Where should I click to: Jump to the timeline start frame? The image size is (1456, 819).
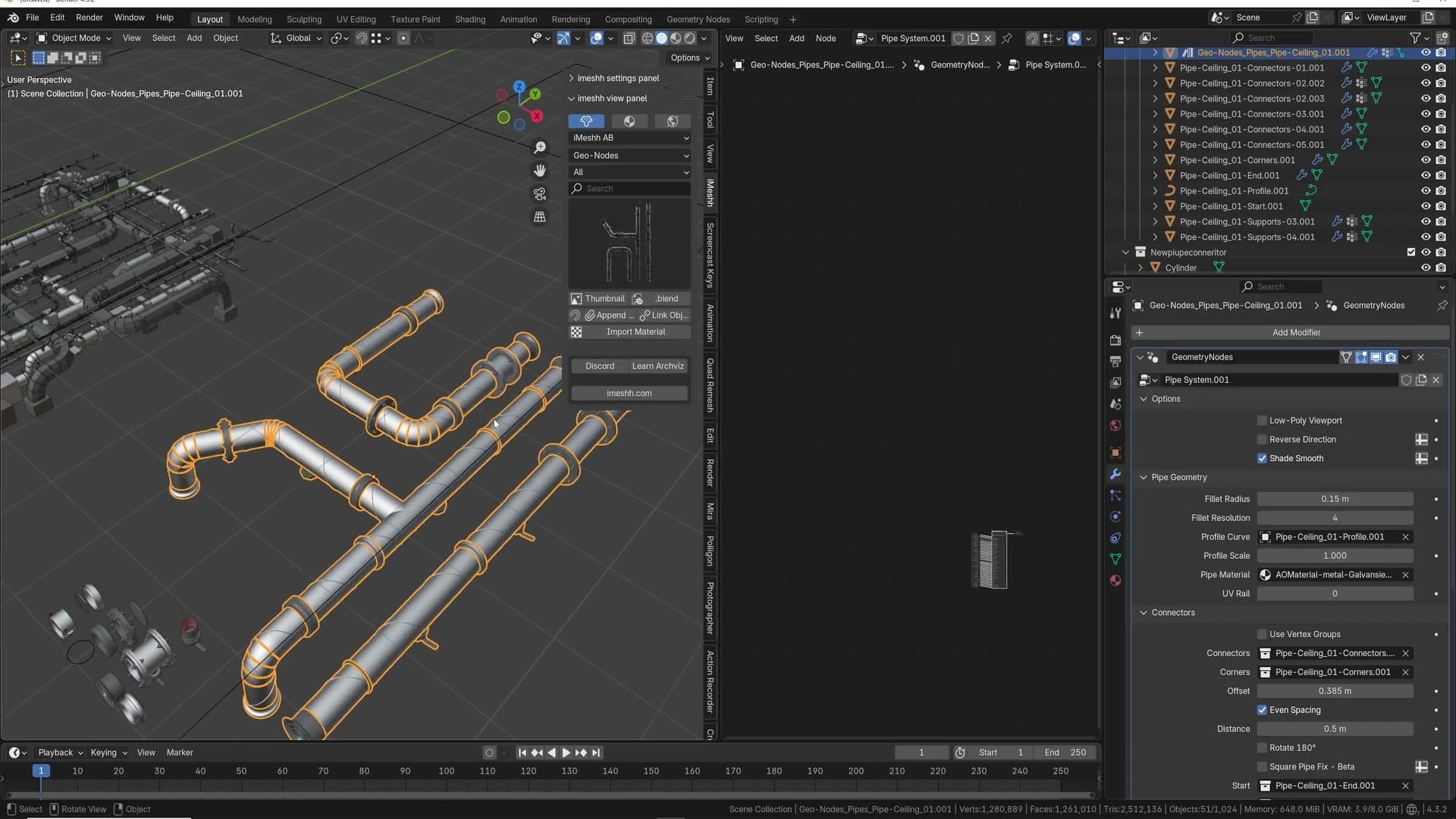[x=522, y=752]
